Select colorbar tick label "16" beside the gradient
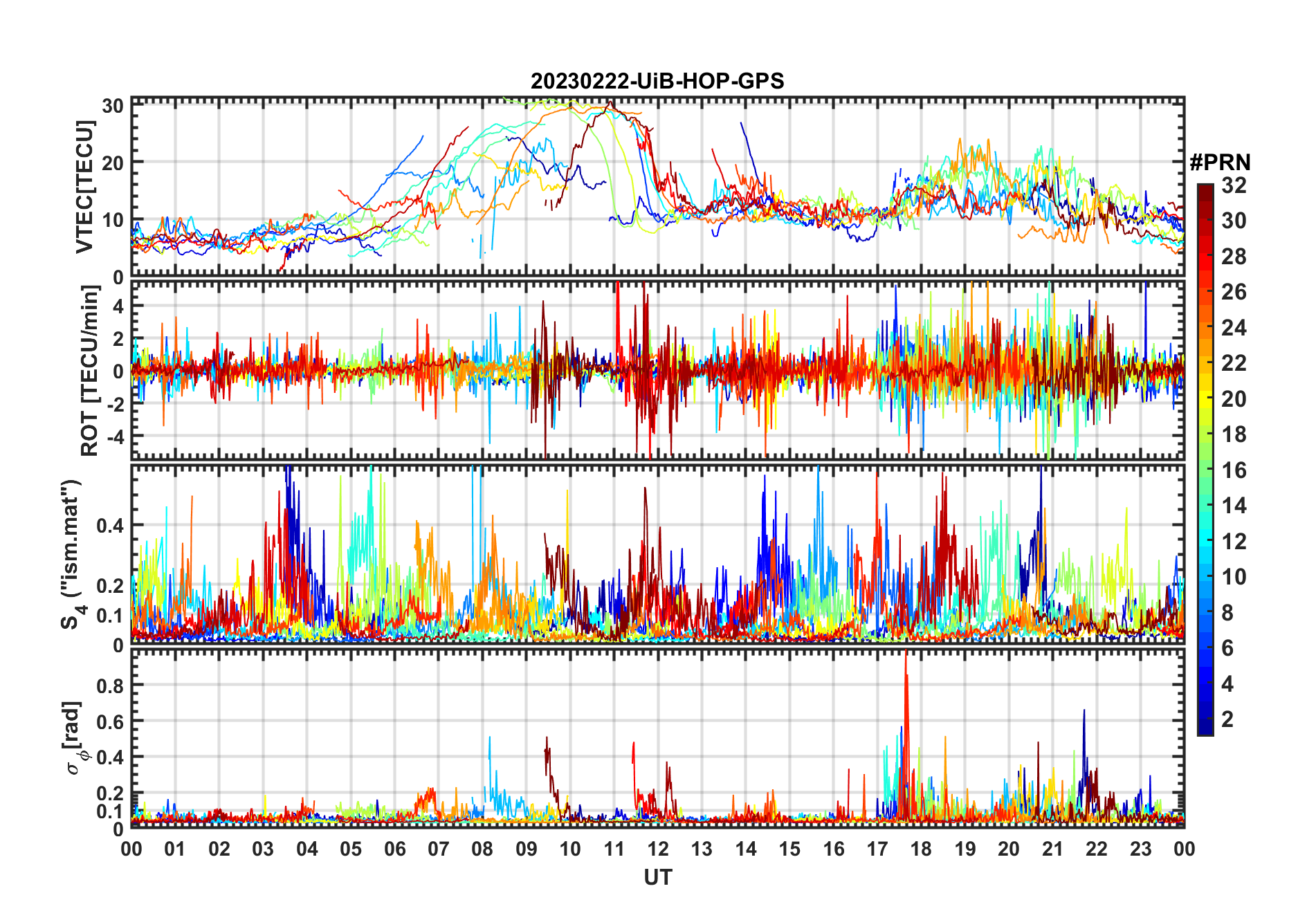The width and height of the screenshot is (1316, 920). (x=1234, y=470)
